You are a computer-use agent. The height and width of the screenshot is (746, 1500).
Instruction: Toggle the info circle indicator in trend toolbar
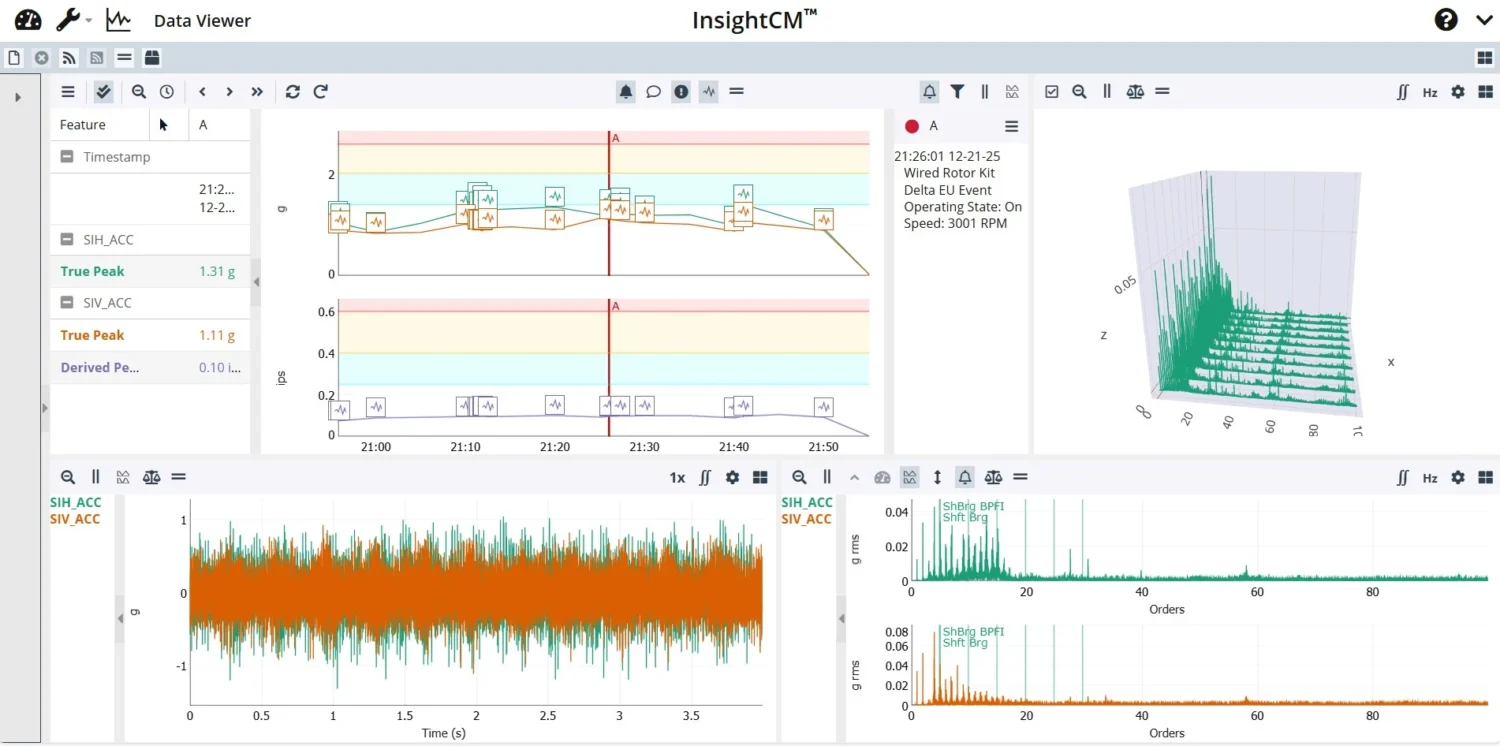681,92
